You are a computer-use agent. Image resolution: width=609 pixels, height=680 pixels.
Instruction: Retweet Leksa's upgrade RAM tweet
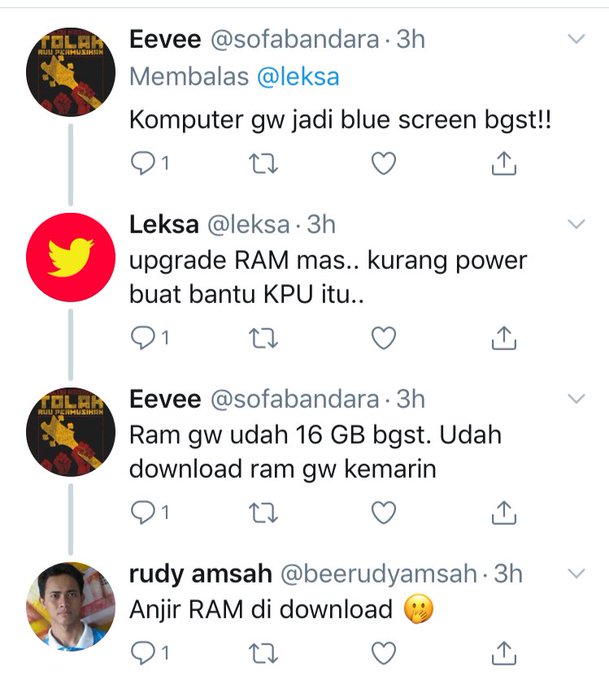[x=263, y=338]
